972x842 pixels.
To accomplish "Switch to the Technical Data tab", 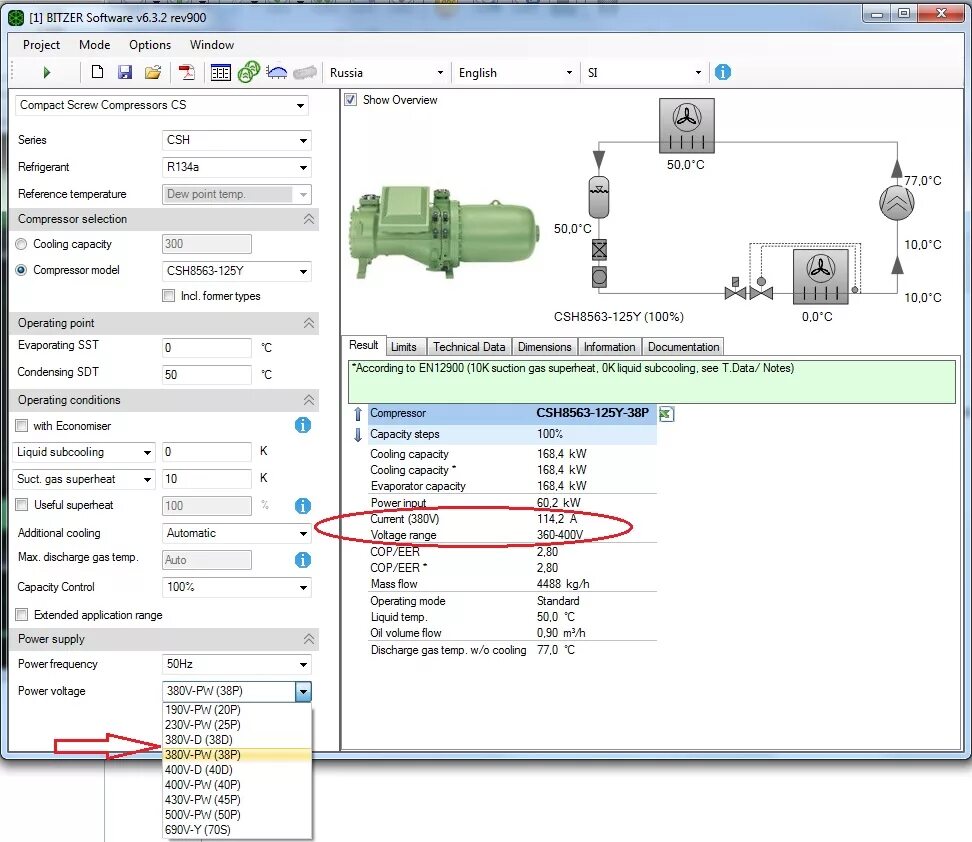I will coord(469,346).
